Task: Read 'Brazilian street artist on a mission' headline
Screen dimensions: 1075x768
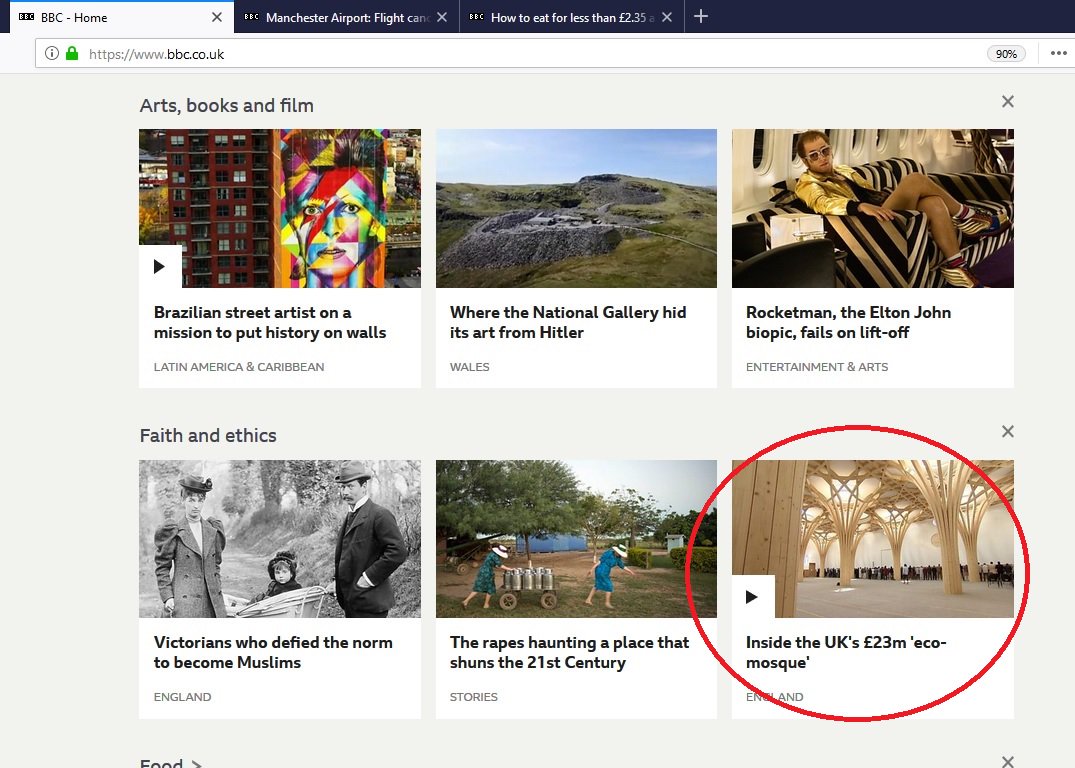Action: click(270, 322)
